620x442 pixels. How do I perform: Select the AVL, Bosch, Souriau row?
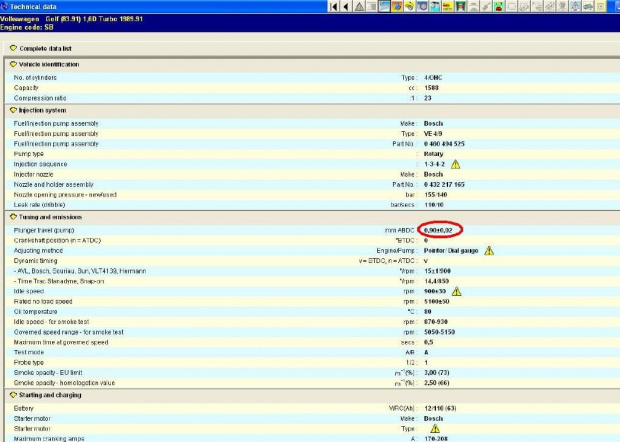(80, 271)
